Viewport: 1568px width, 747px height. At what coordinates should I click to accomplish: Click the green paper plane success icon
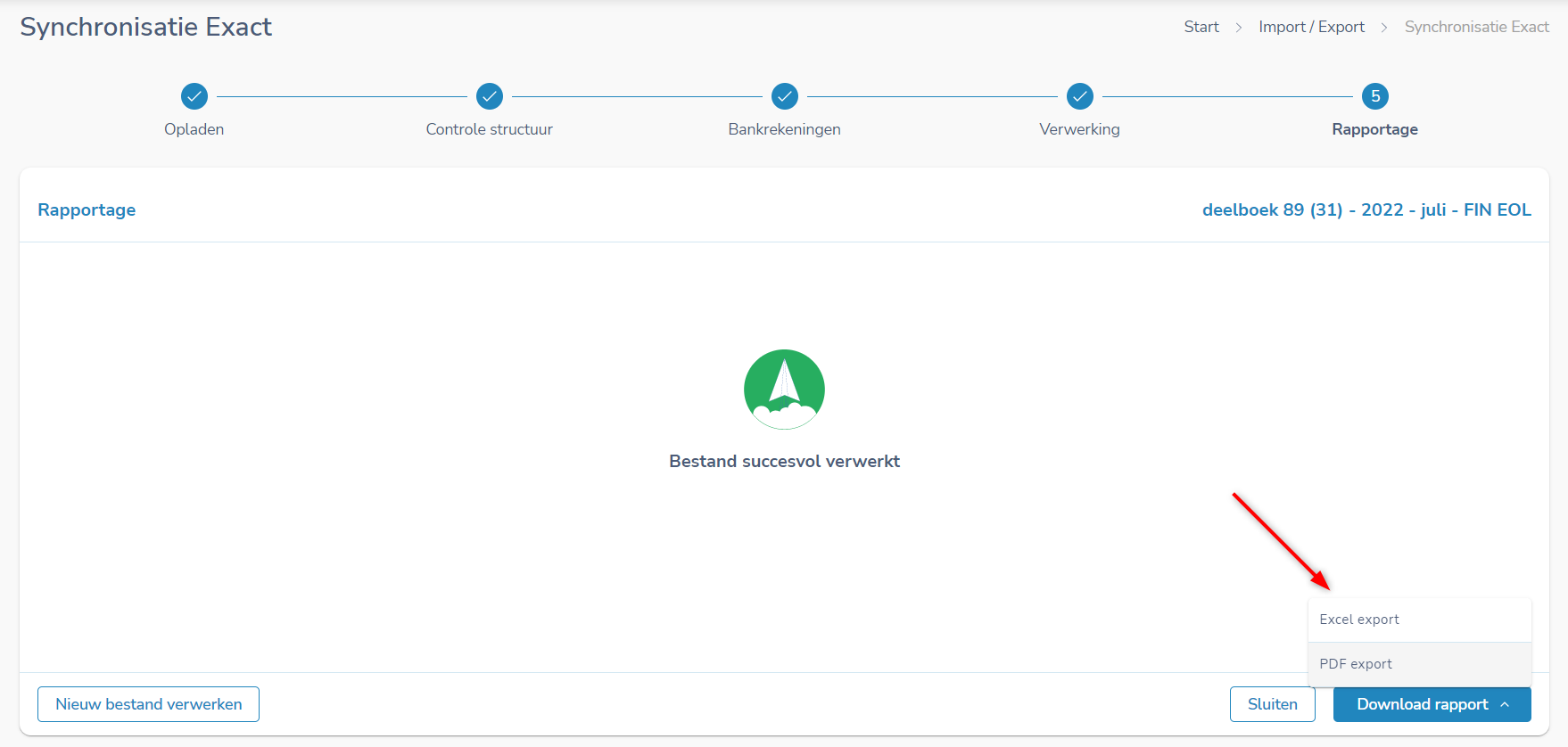(784, 390)
